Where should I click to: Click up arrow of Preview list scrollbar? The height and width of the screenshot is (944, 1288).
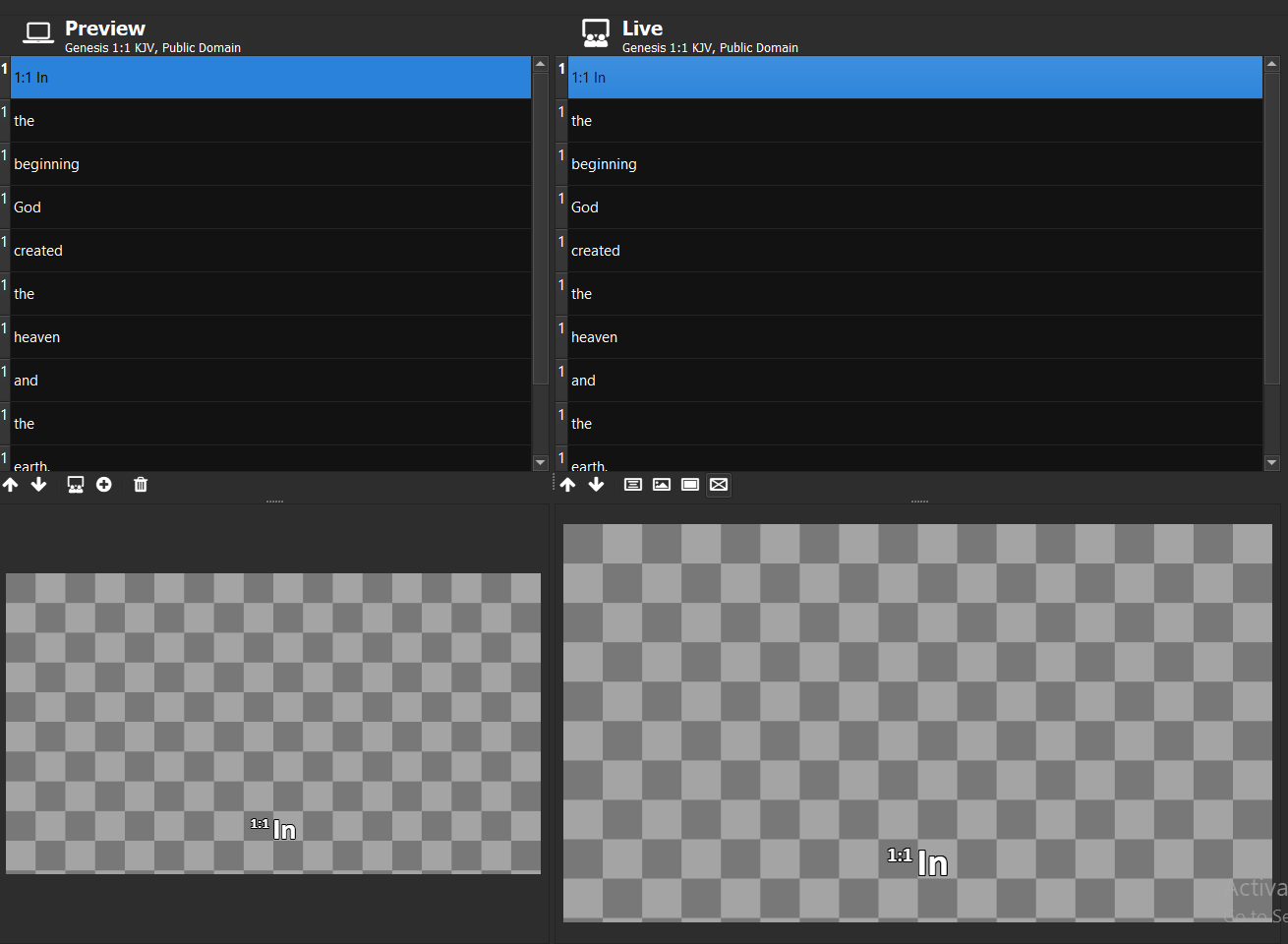coord(540,64)
